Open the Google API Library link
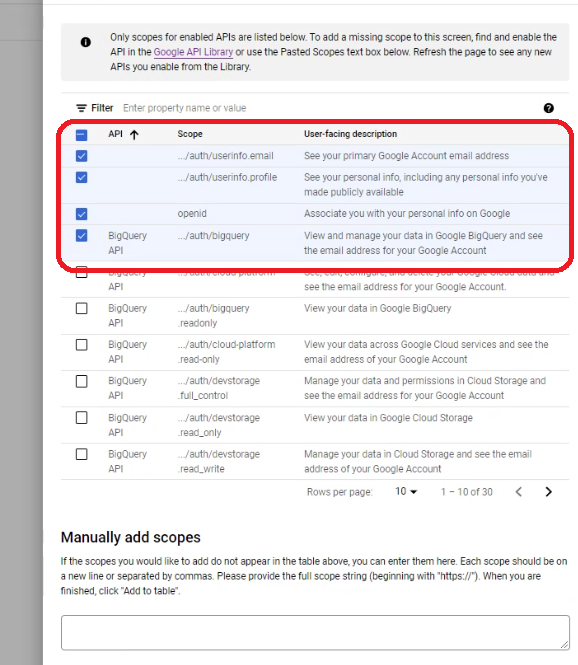The height and width of the screenshot is (665, 578). [x=193, y=52]
